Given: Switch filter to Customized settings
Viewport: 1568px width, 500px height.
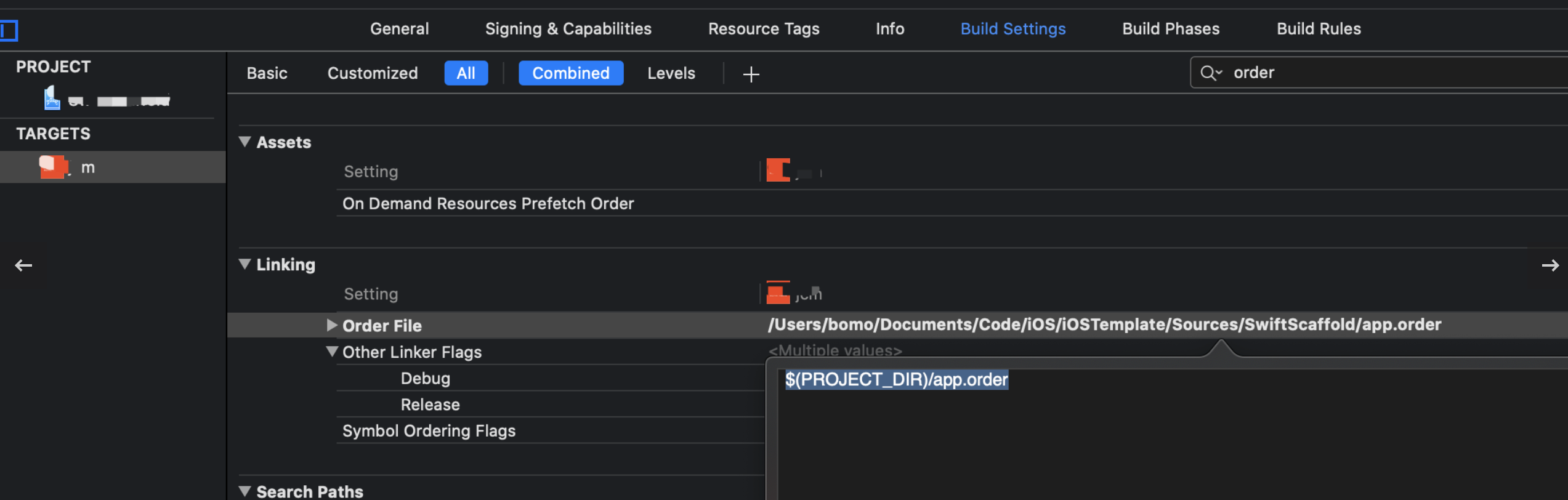Looking at the screenshot, I should click(372, 73).
